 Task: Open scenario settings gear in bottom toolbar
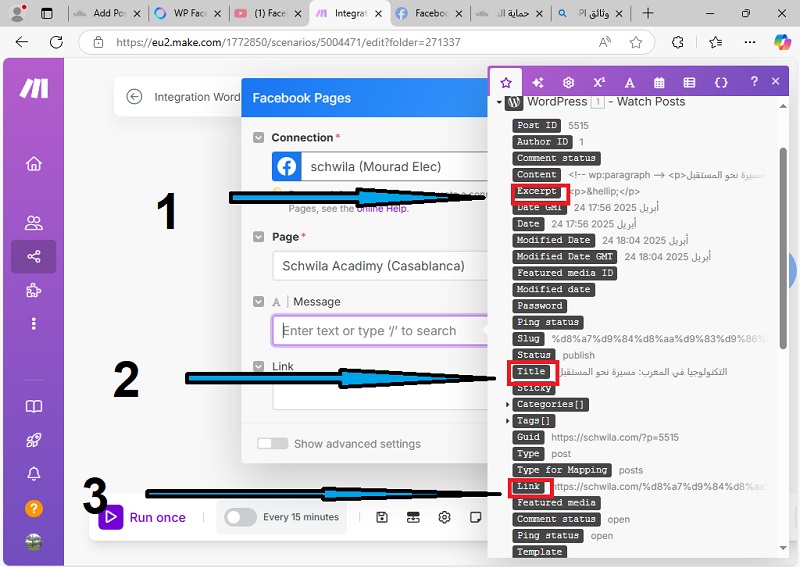(444, 517)
